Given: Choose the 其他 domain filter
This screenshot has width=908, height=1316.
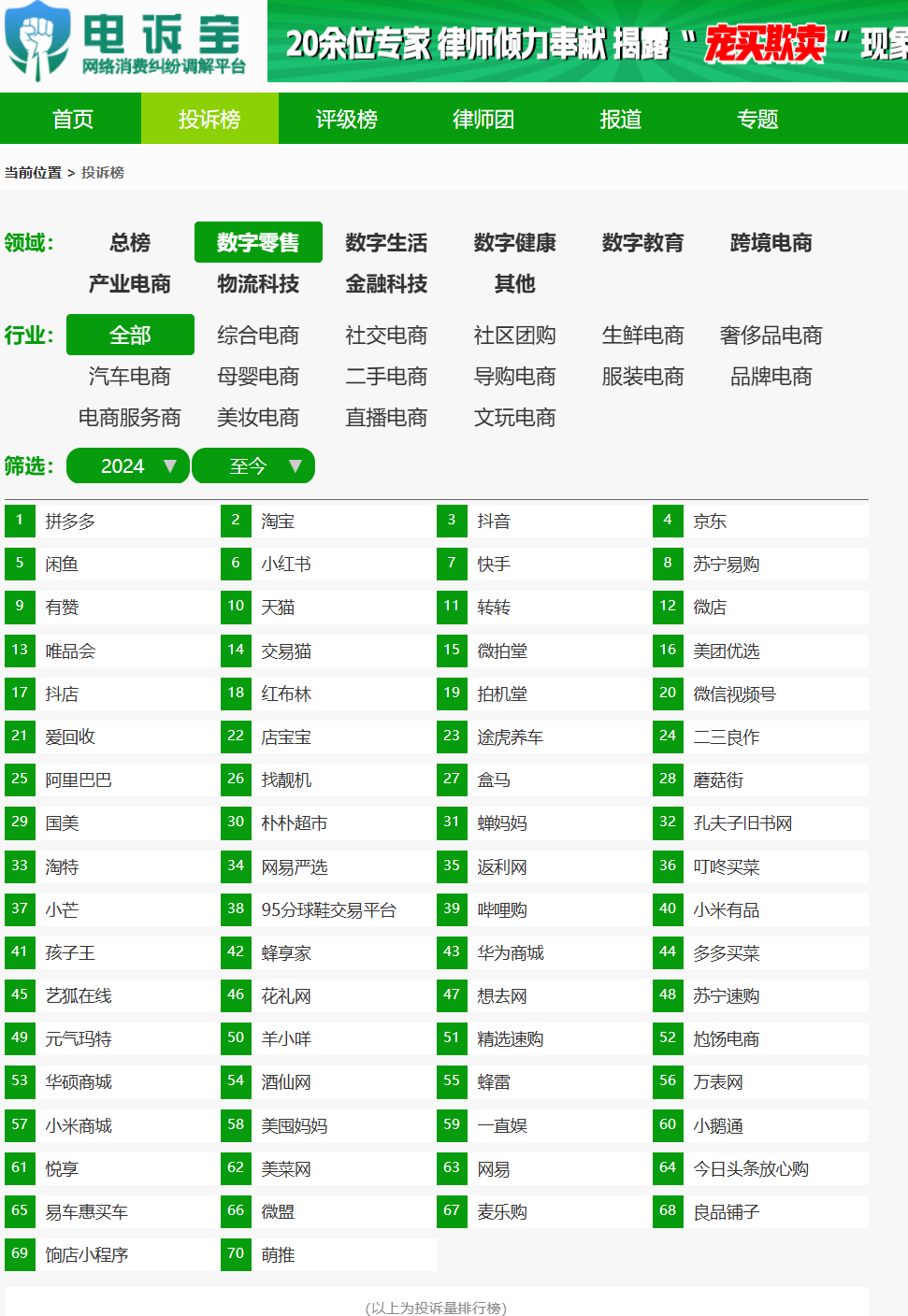Looking at the screenshot, I should (x=515, y=284).
